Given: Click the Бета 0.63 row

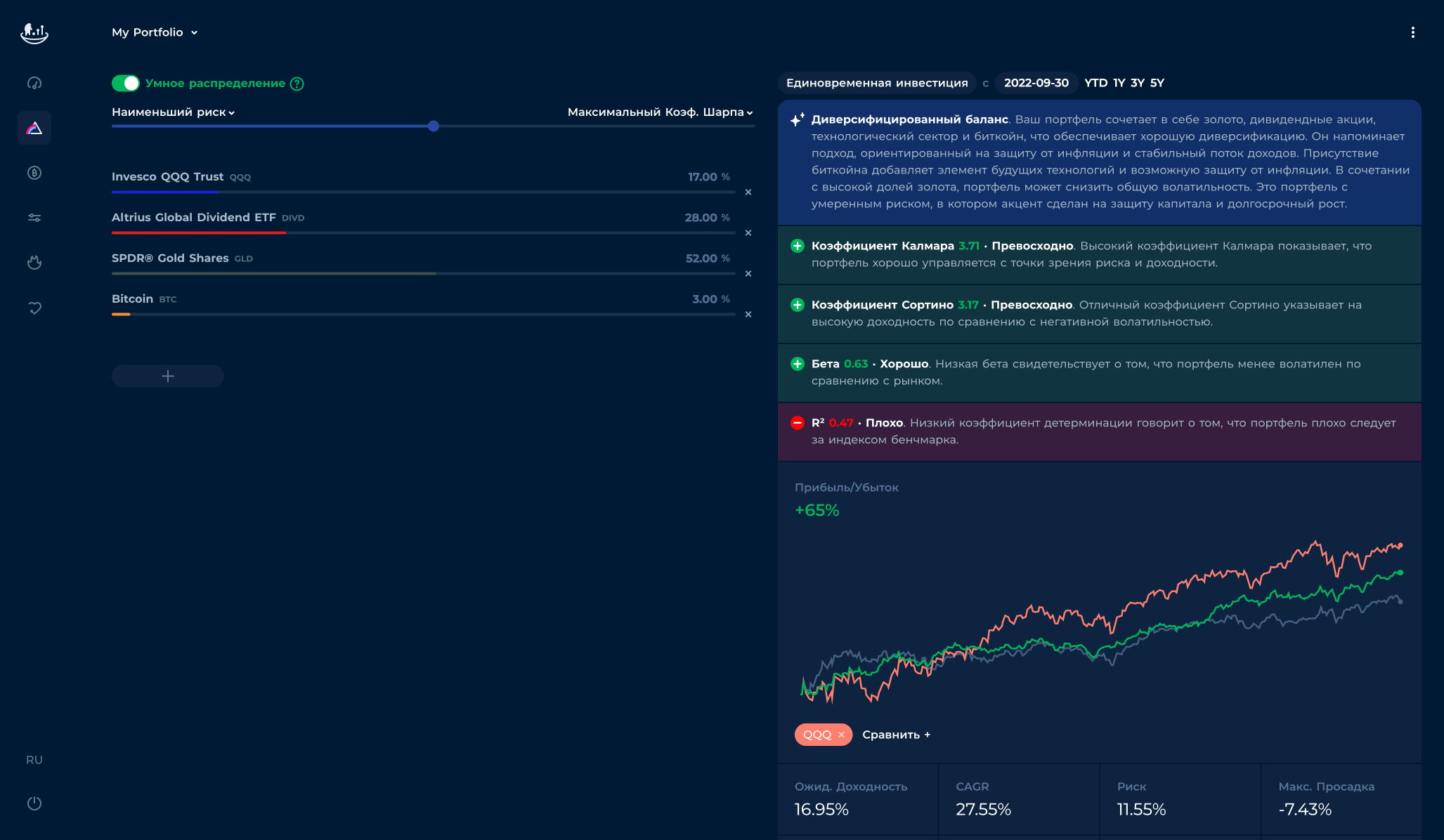Looking at the screenshot, I should [1100, 373].
